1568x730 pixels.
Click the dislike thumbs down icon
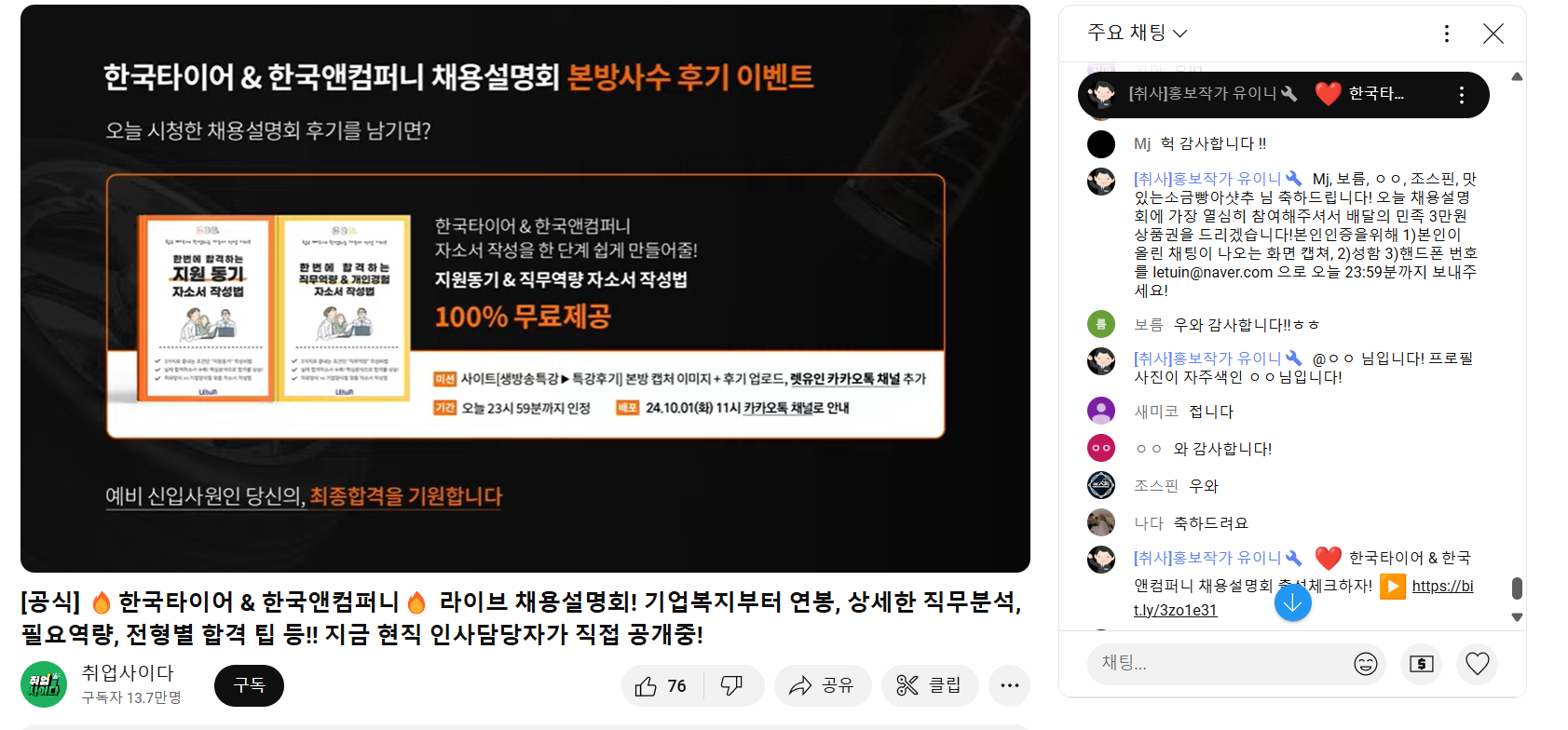(x=732, y=686)
